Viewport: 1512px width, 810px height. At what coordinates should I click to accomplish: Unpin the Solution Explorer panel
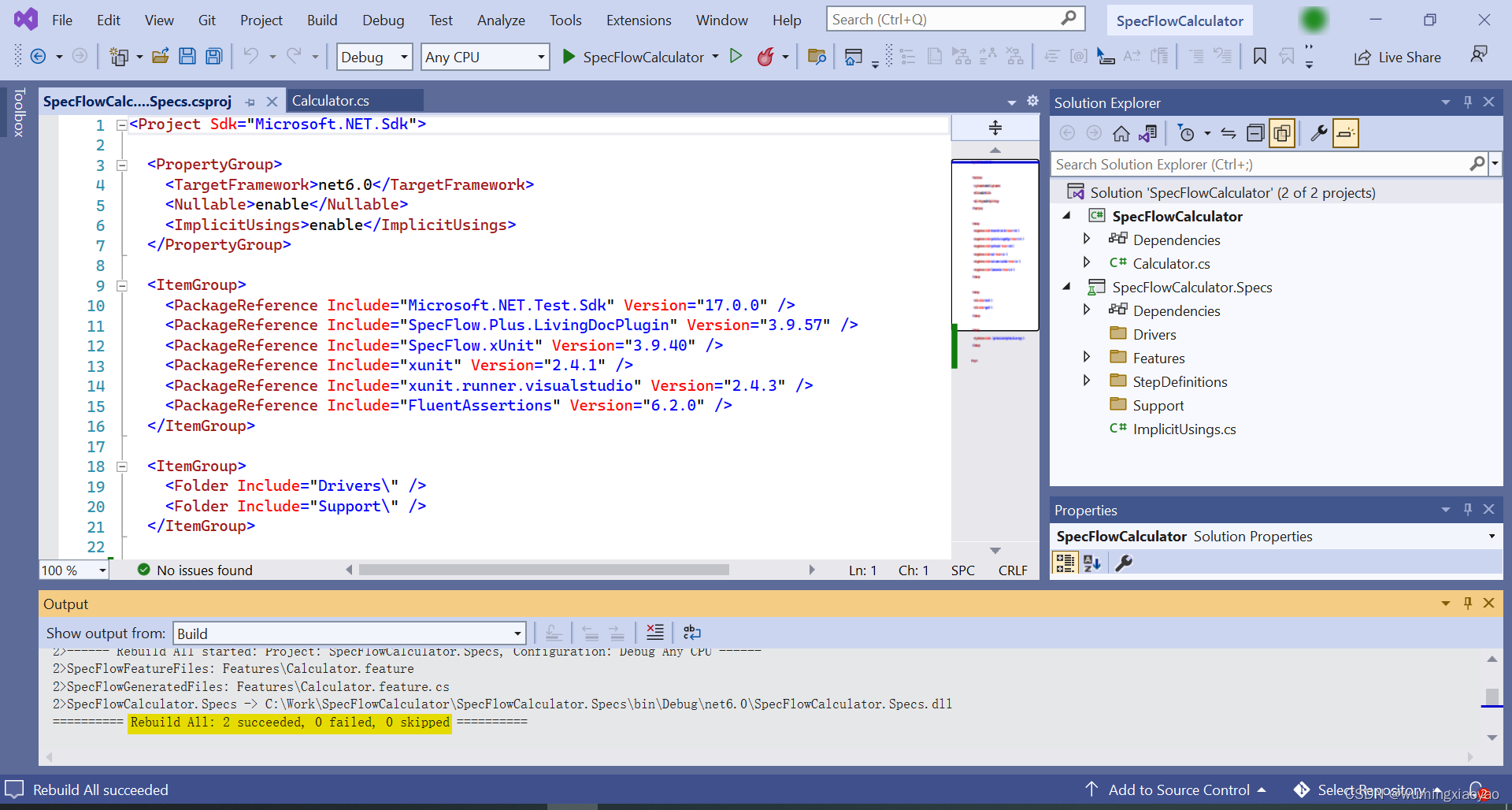tap(1467, 102)
